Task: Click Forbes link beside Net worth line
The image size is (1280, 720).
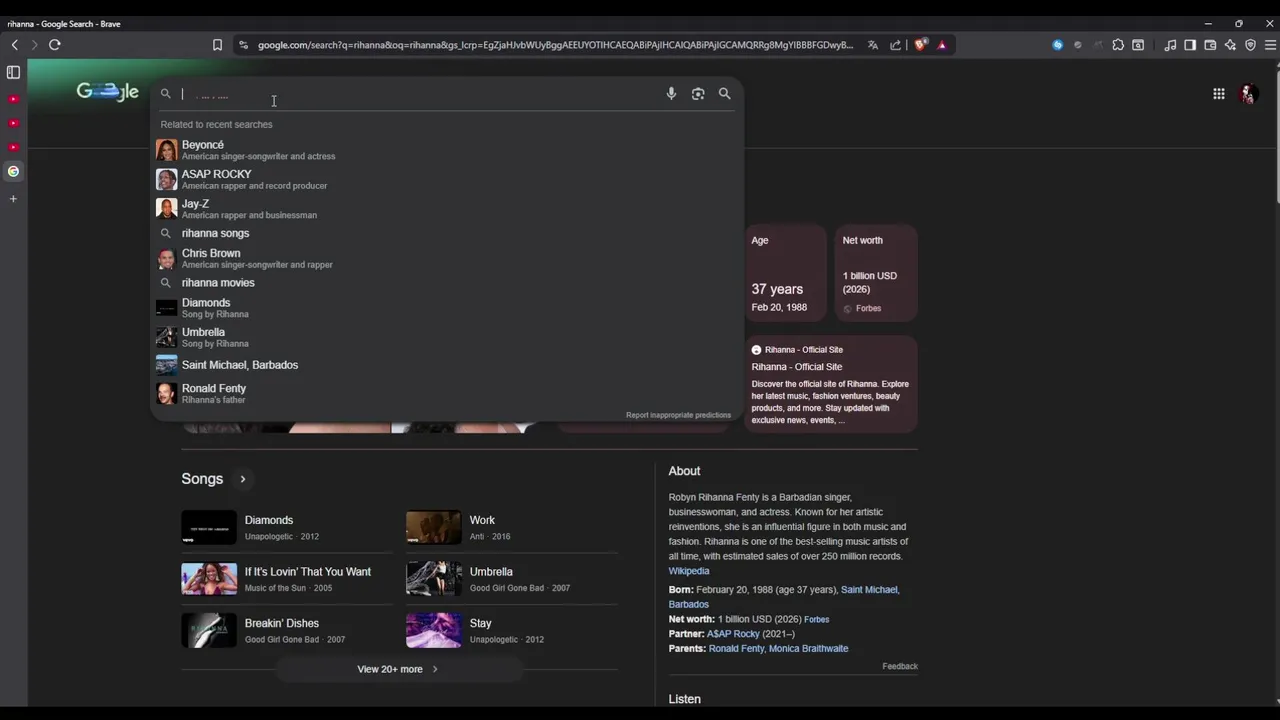Action: (x=816, y=620)
